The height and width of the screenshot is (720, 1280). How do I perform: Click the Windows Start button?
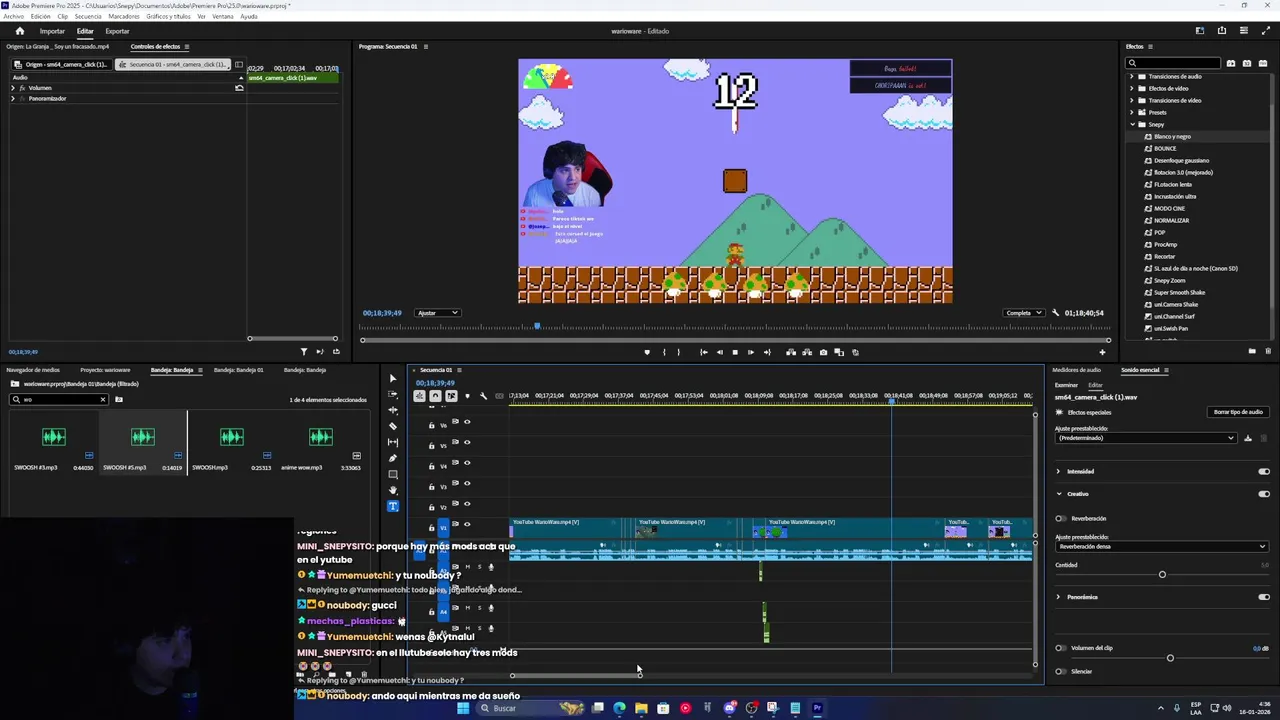click(463, 708)
